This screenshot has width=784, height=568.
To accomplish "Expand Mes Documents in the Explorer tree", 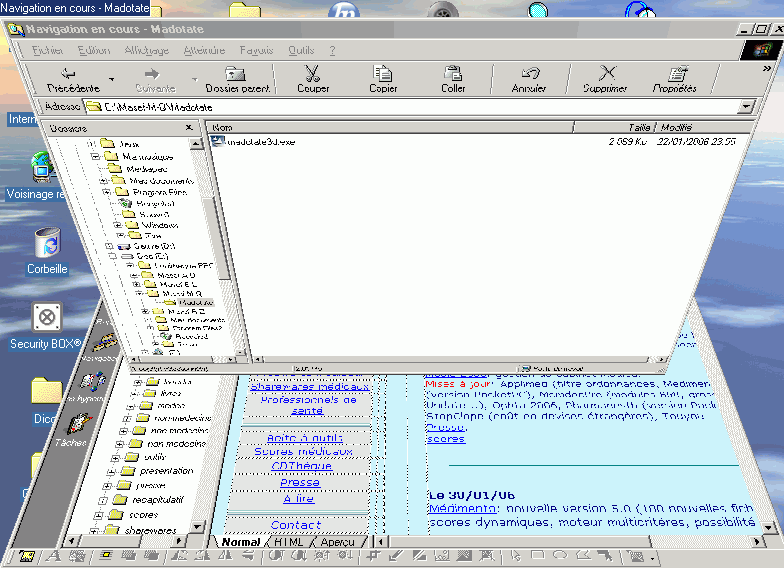I will coord(103,180).
